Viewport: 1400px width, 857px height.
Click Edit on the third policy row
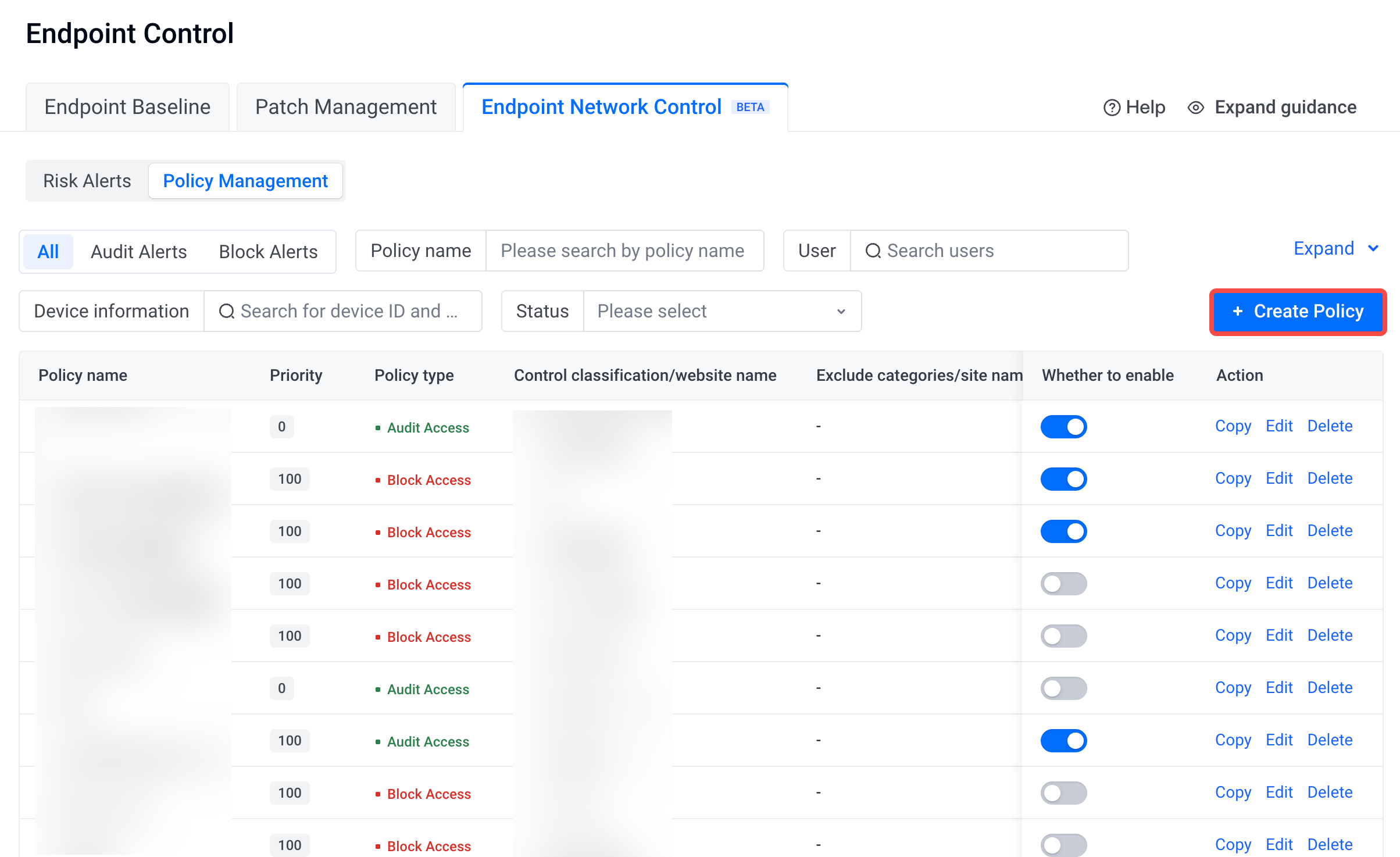pos(1279,530)
